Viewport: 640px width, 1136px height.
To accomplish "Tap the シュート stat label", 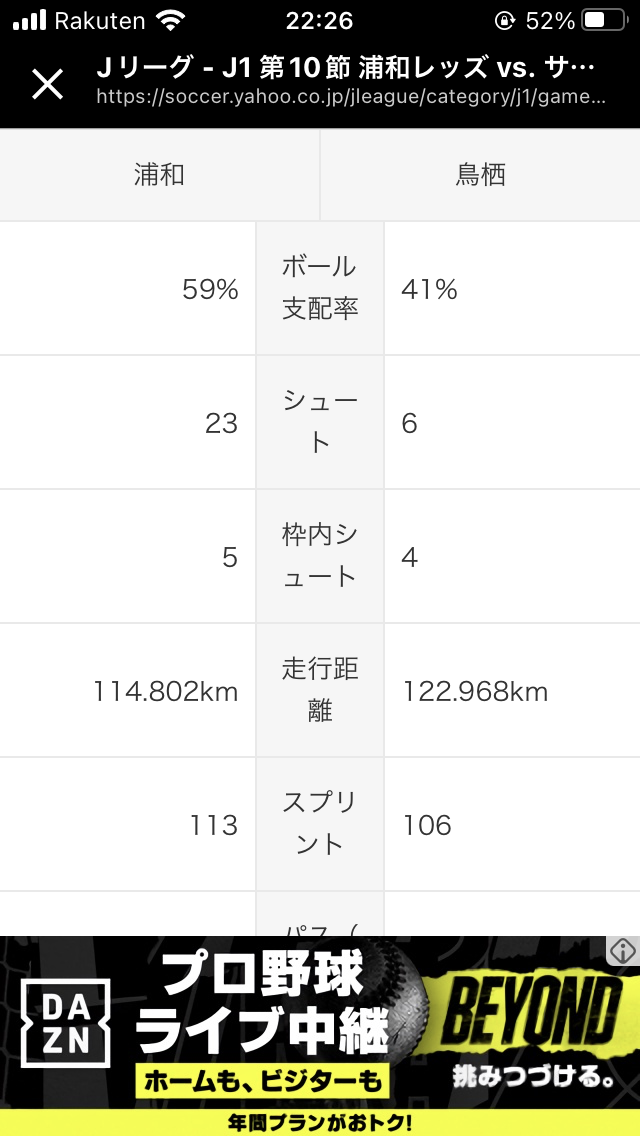I will [319, 422].
